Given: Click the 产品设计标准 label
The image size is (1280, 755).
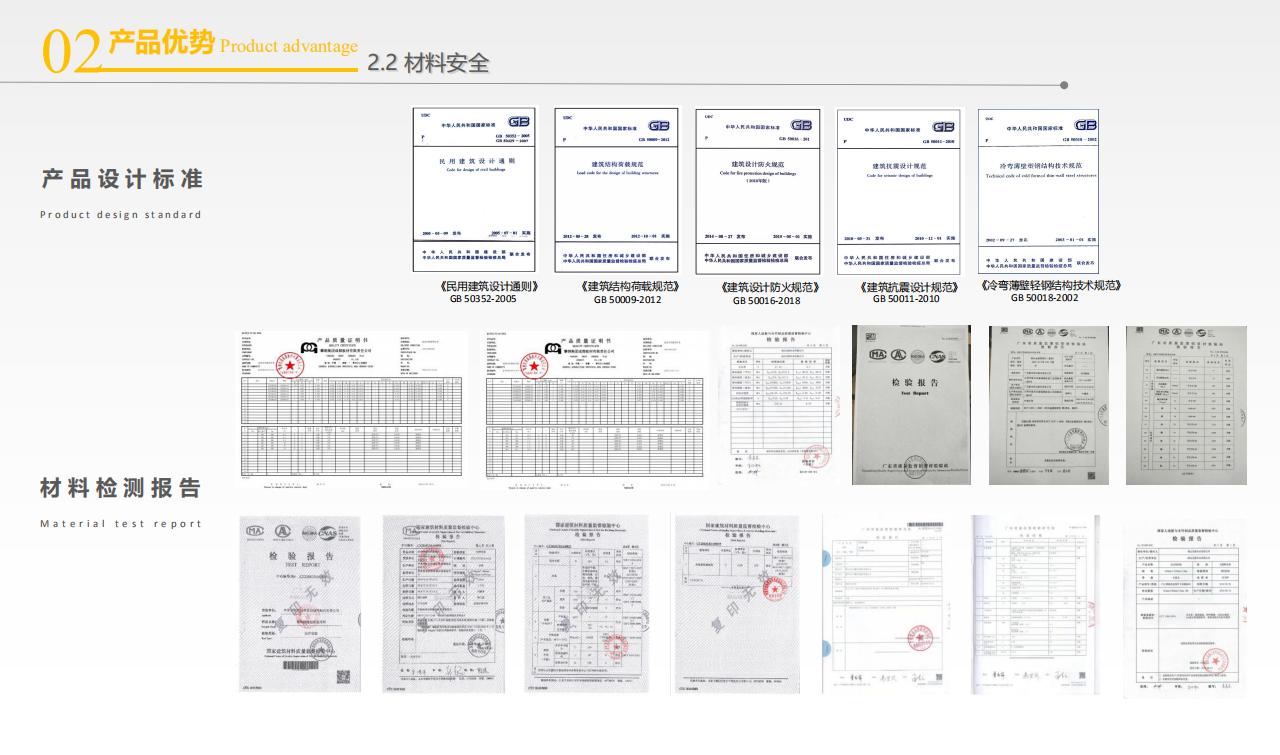Looking at the screenshot, I should point(122,179).
